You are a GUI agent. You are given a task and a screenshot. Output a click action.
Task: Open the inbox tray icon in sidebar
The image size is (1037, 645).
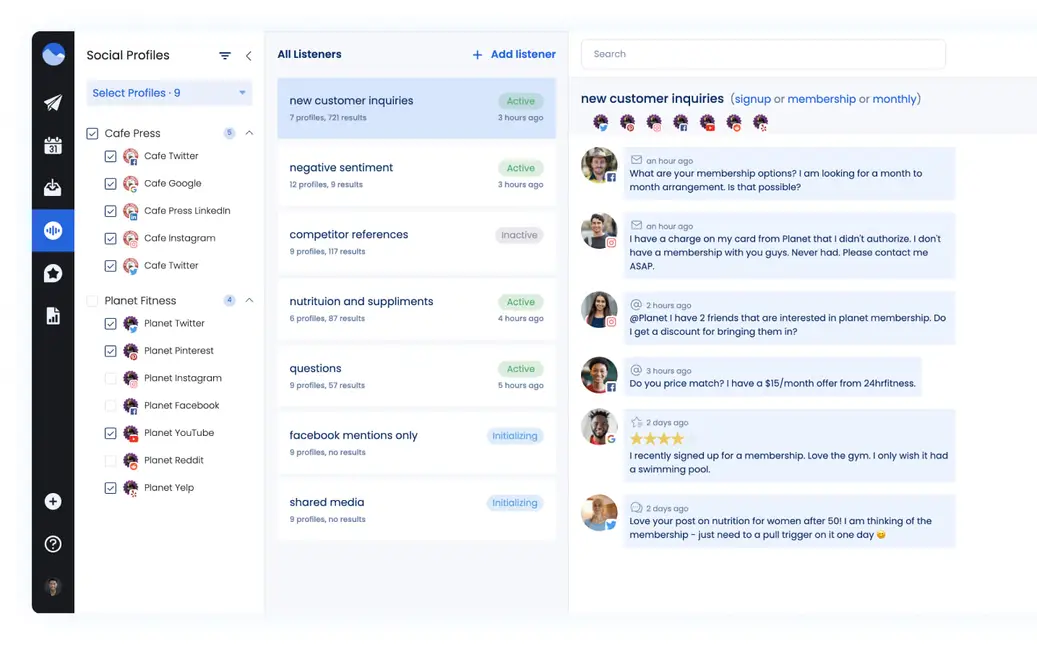[x=52, y=187]
